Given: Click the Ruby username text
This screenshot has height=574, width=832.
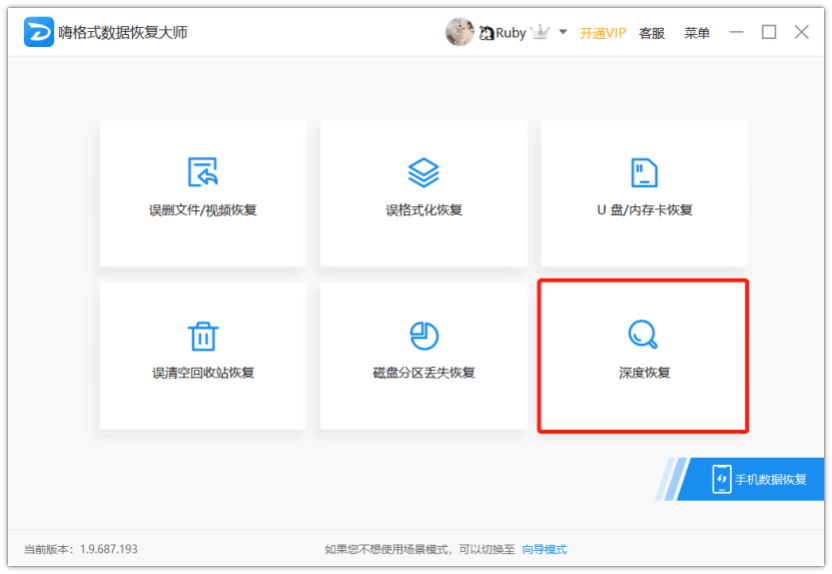Looking at the screenshot, I should click(510, 33).
